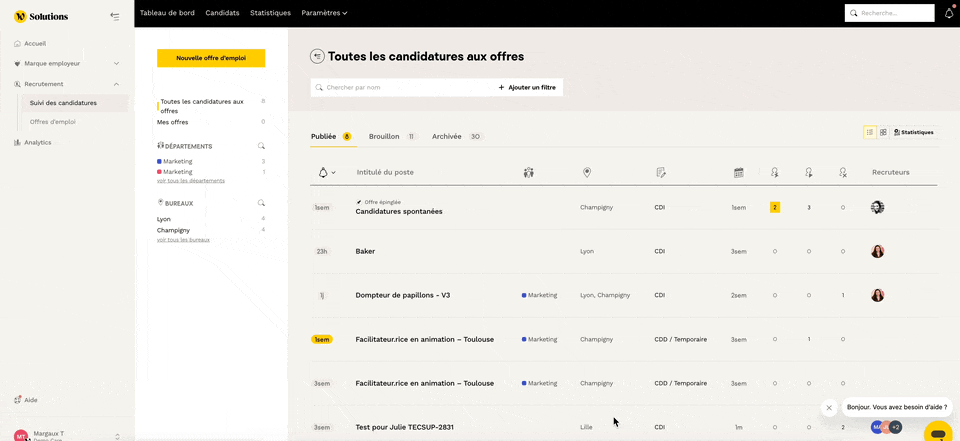Open the alert bell sort dropdown

coord(326,172)
